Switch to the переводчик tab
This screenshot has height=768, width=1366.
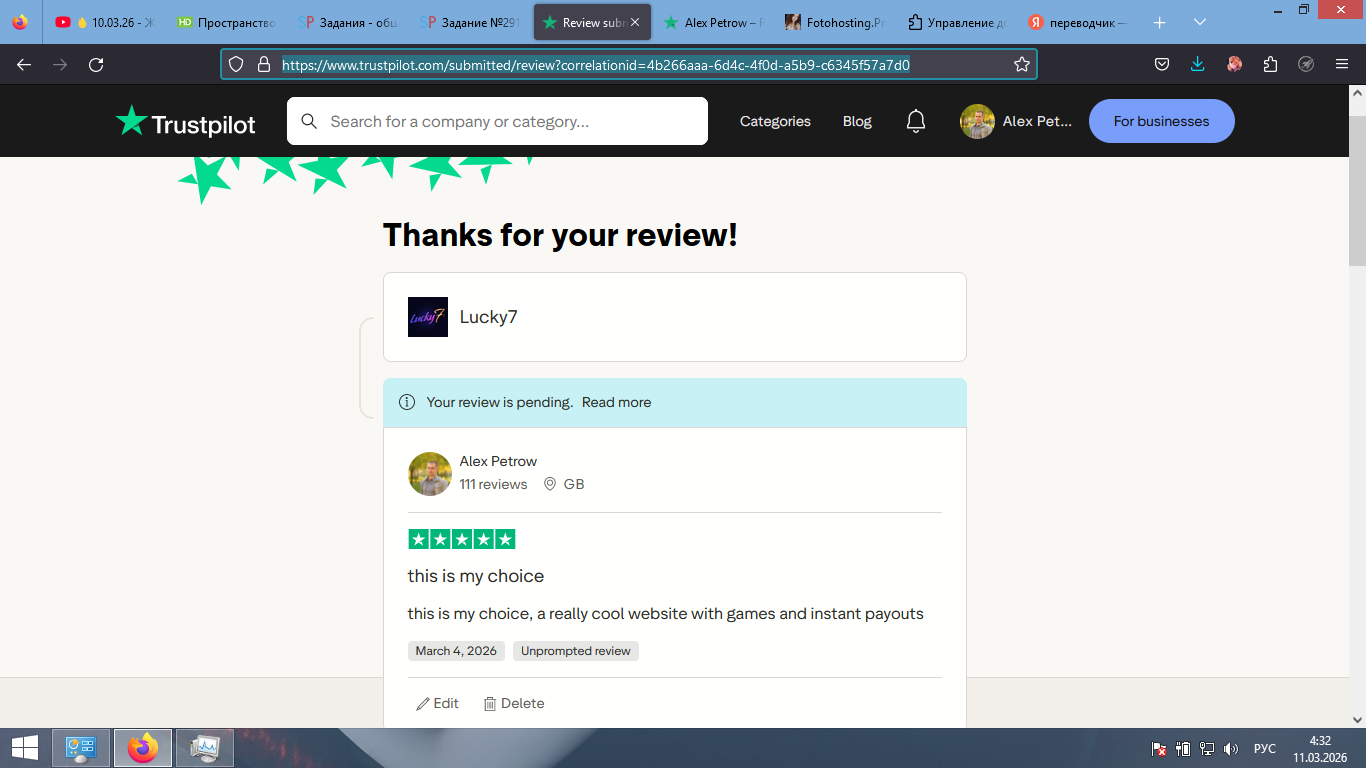(1080, 22)
